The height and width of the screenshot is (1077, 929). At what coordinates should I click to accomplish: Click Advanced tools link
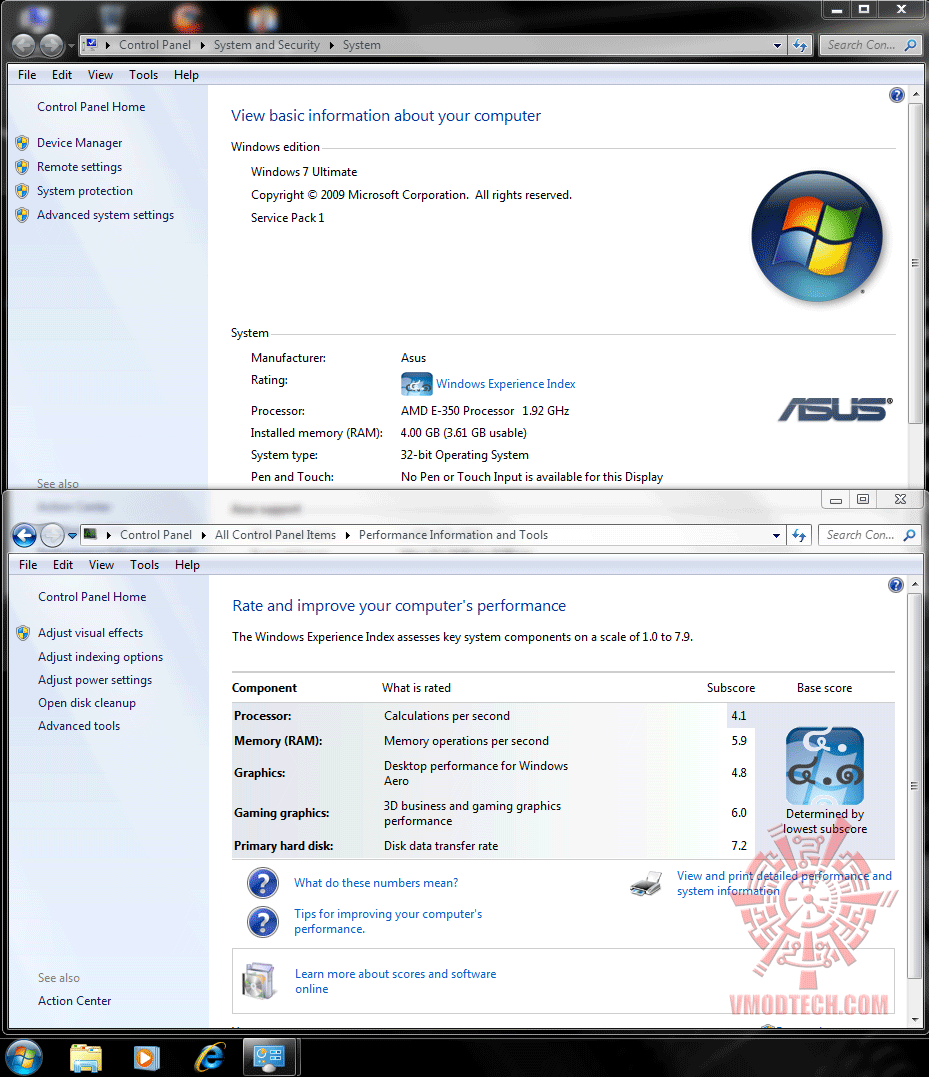(79, 726)
